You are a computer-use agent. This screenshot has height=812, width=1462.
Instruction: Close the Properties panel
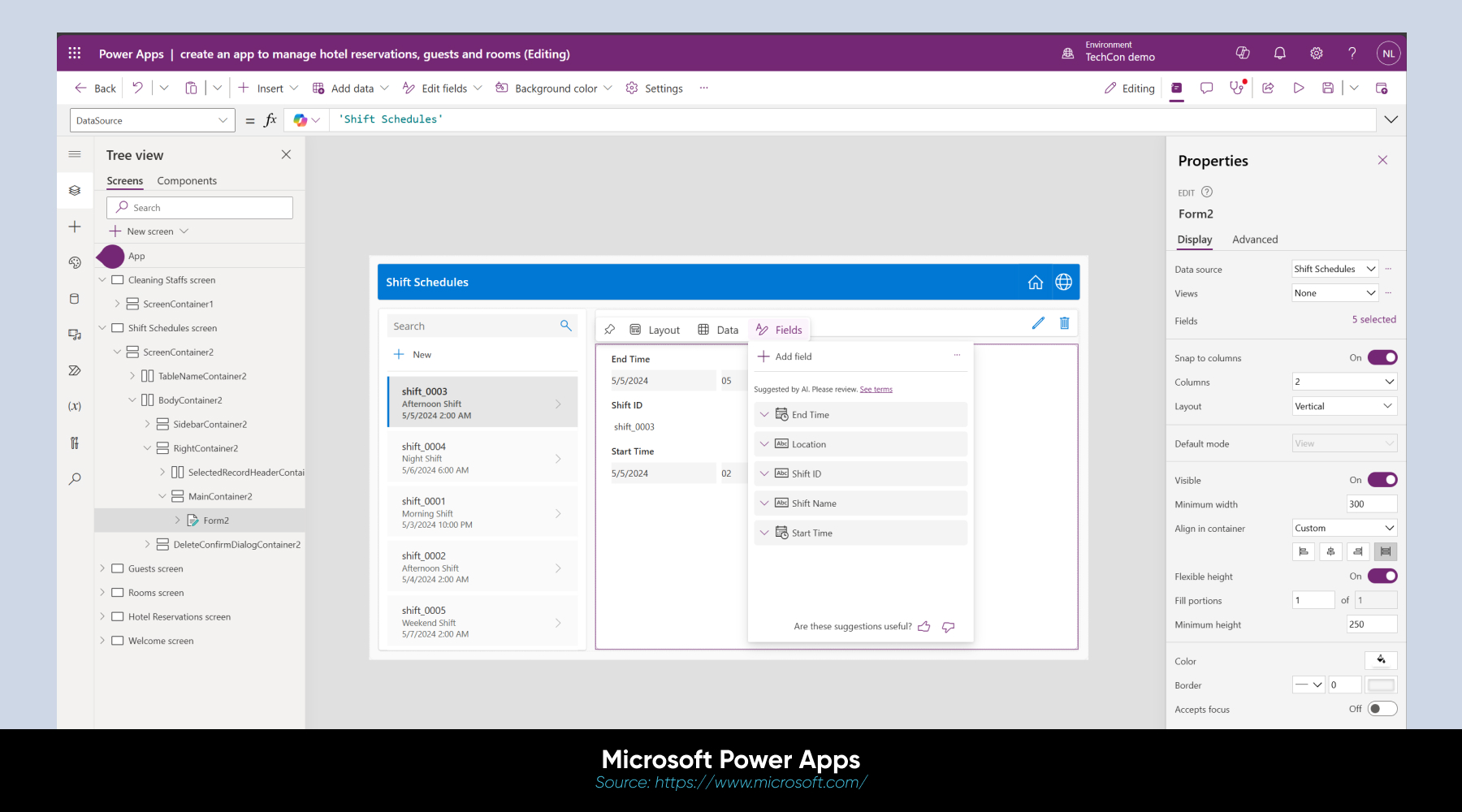coord(1382,160)
